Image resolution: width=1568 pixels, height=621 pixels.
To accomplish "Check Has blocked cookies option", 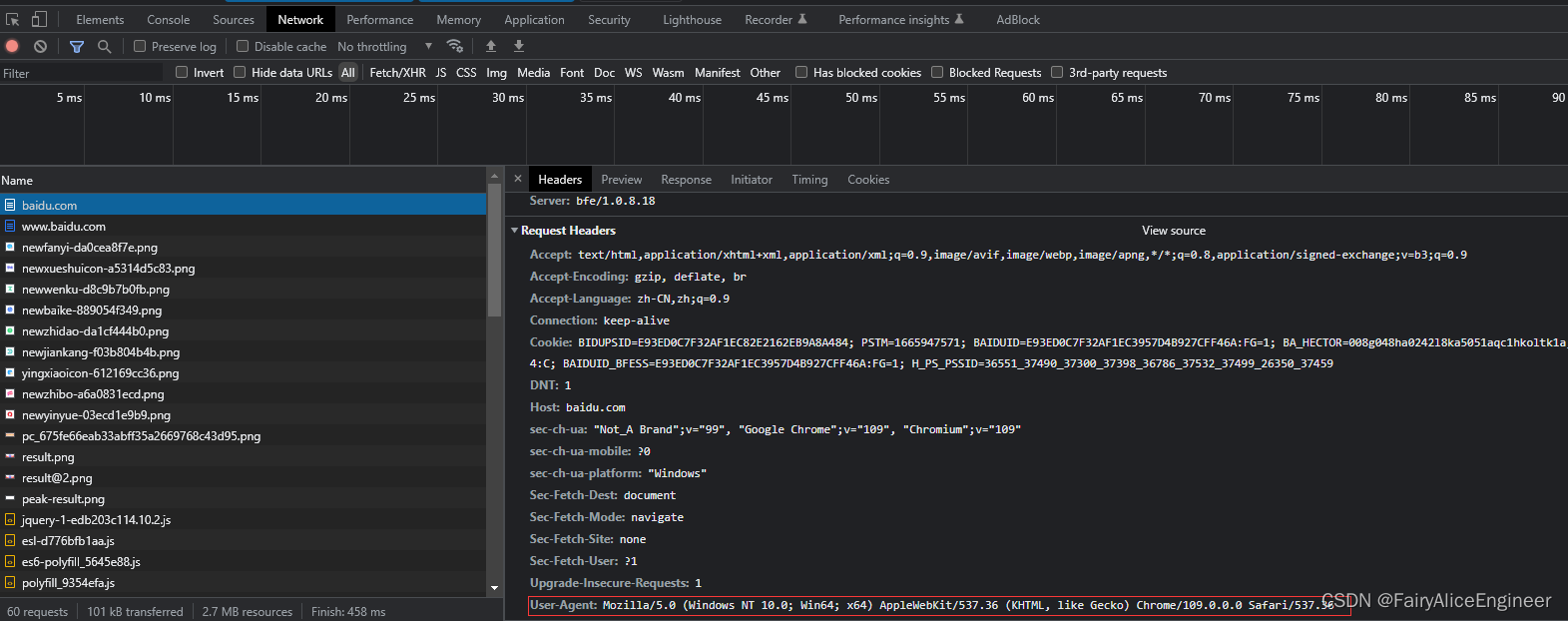I will [x=801, y=72].
